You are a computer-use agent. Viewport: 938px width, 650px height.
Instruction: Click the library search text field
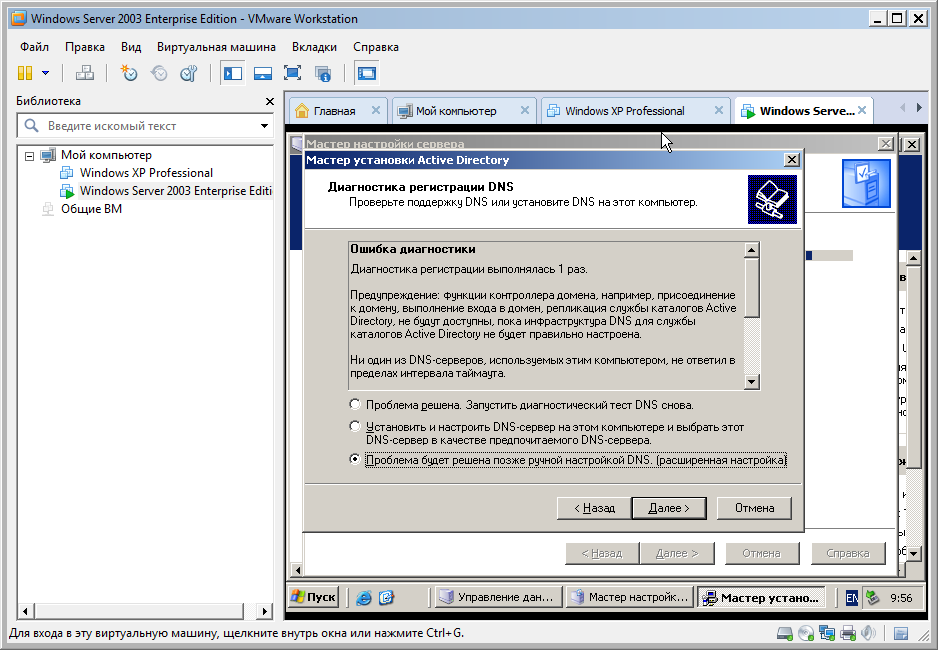coord(144,126)
